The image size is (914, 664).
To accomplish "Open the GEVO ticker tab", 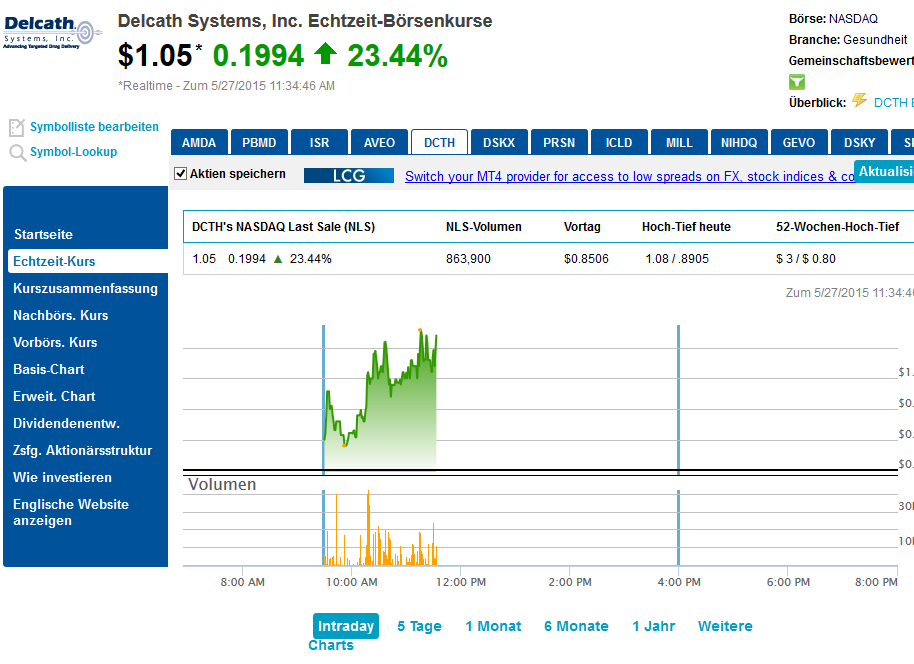I will pos(798,142).
